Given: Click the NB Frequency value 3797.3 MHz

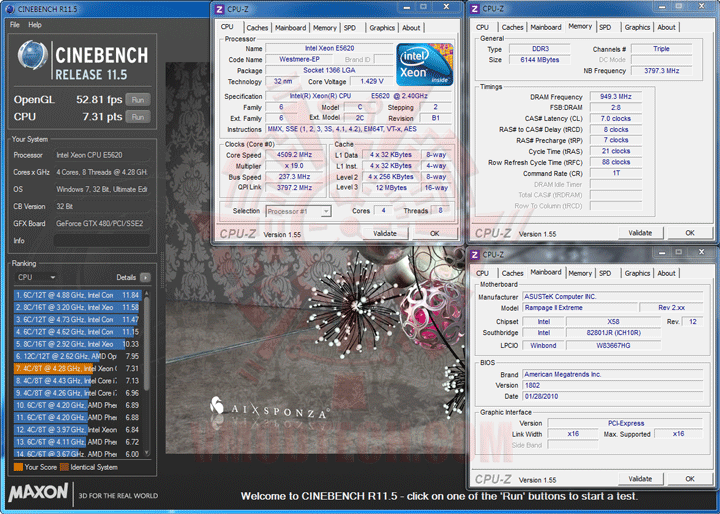Looking at the screenshot, I should [662, 71].
